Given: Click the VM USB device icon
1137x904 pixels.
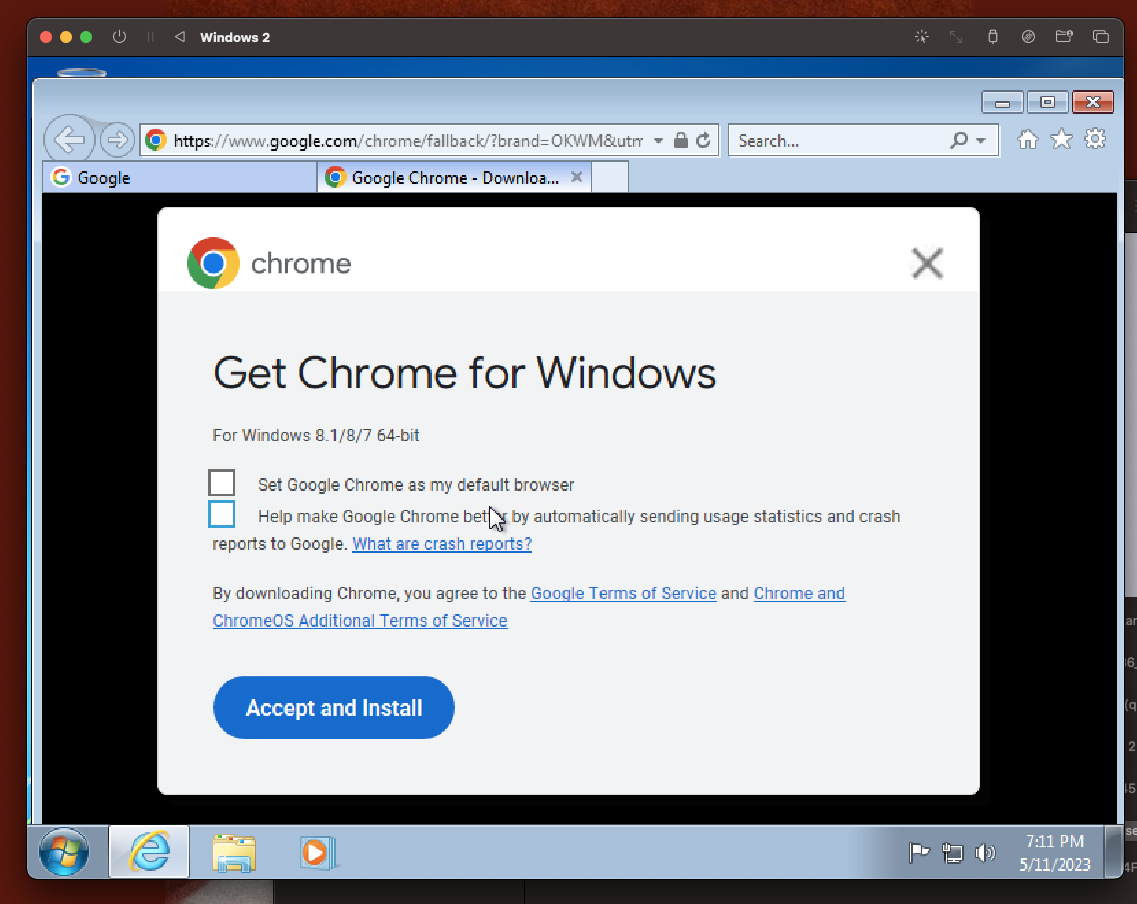Looking at the screenshot, I should [993, 37].
